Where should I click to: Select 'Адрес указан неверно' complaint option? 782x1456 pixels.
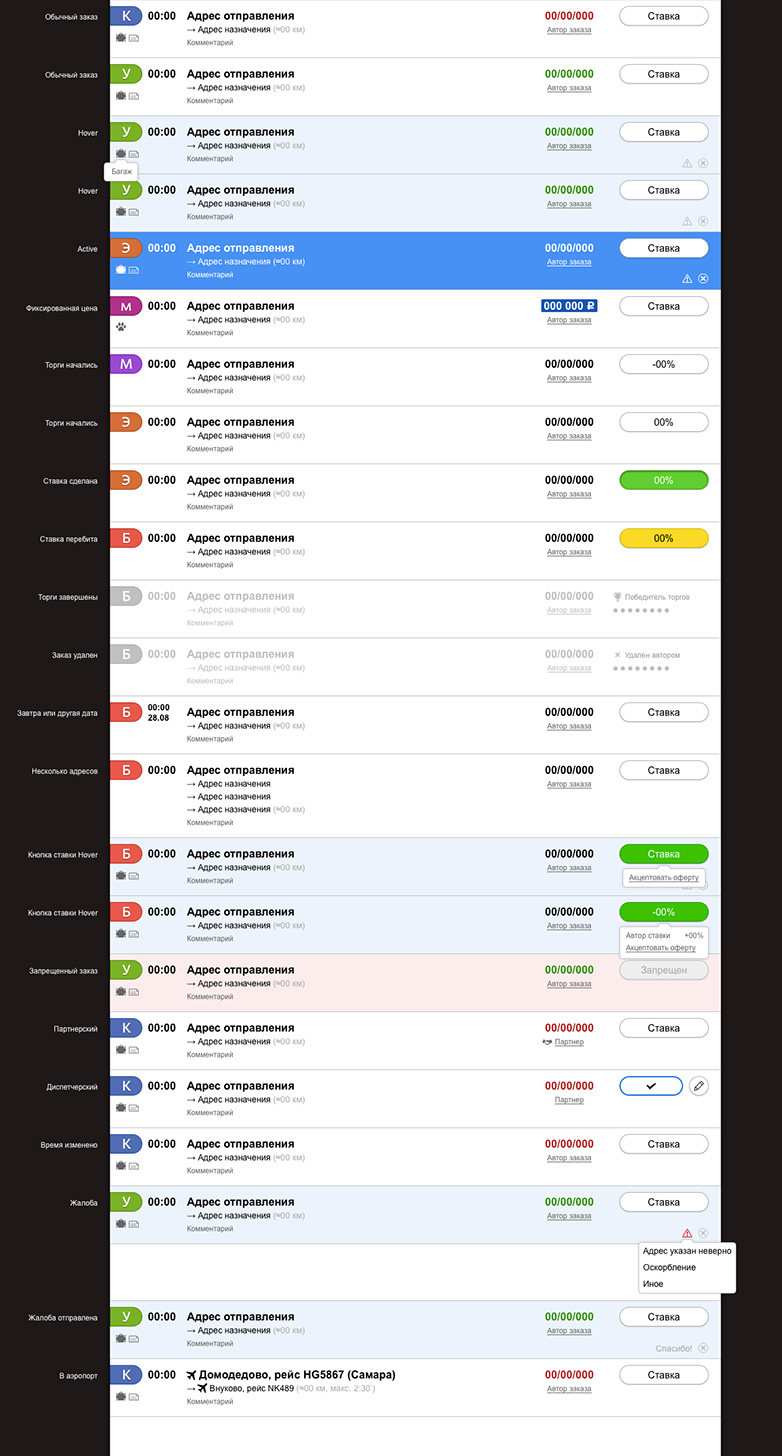click(x=687, y=1251)
